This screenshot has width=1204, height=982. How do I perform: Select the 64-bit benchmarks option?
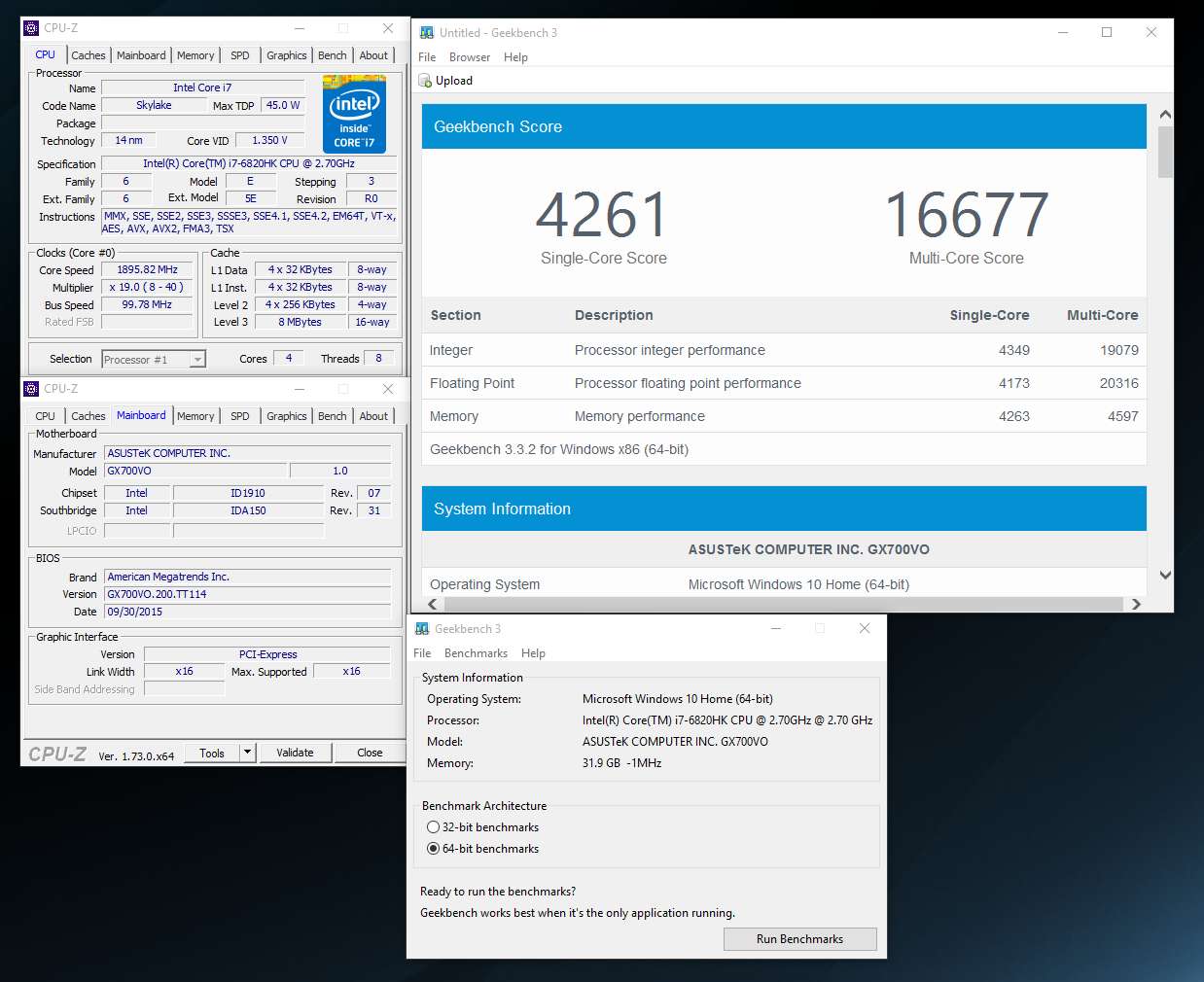pos(433,848)
